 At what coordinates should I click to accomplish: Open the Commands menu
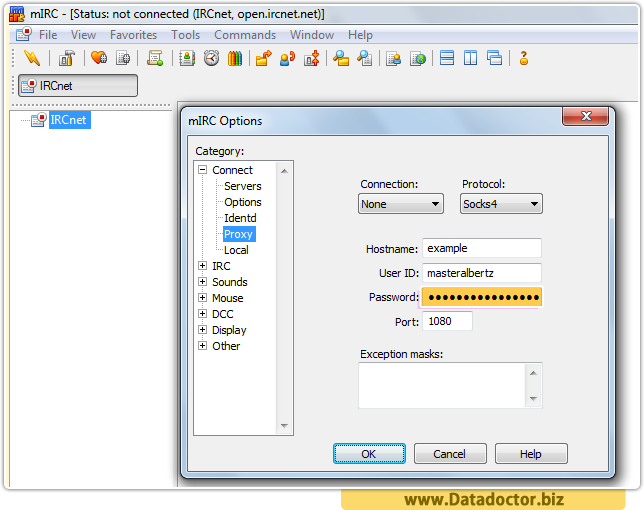tap(245, 35)
